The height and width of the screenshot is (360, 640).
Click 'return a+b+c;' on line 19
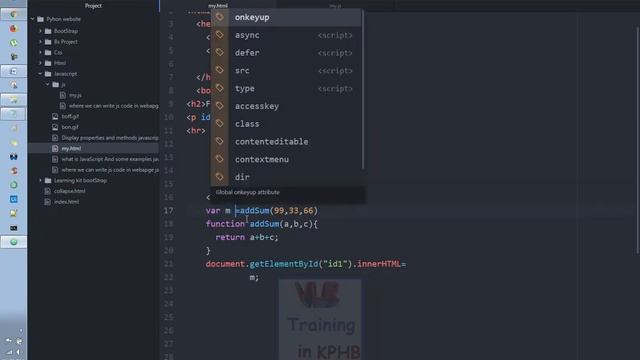coord(247,237)
